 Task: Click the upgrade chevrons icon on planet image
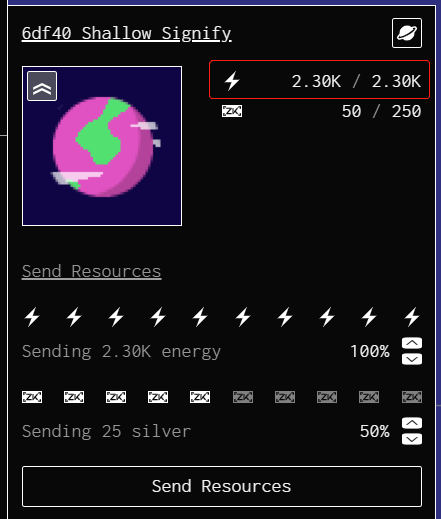click(x=42, y=86)
